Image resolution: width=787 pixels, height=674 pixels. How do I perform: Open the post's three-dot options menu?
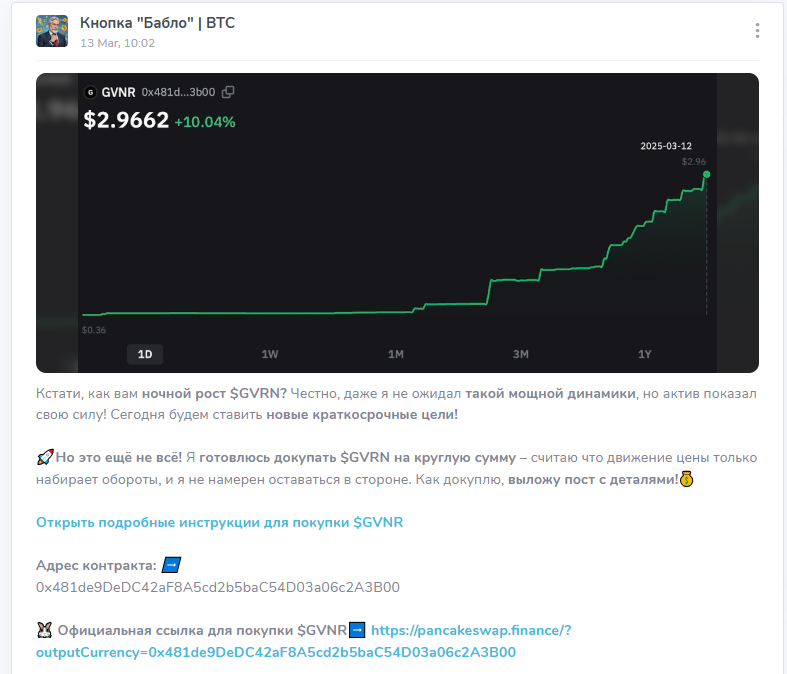pyautogui.click(x=757, y=31)
